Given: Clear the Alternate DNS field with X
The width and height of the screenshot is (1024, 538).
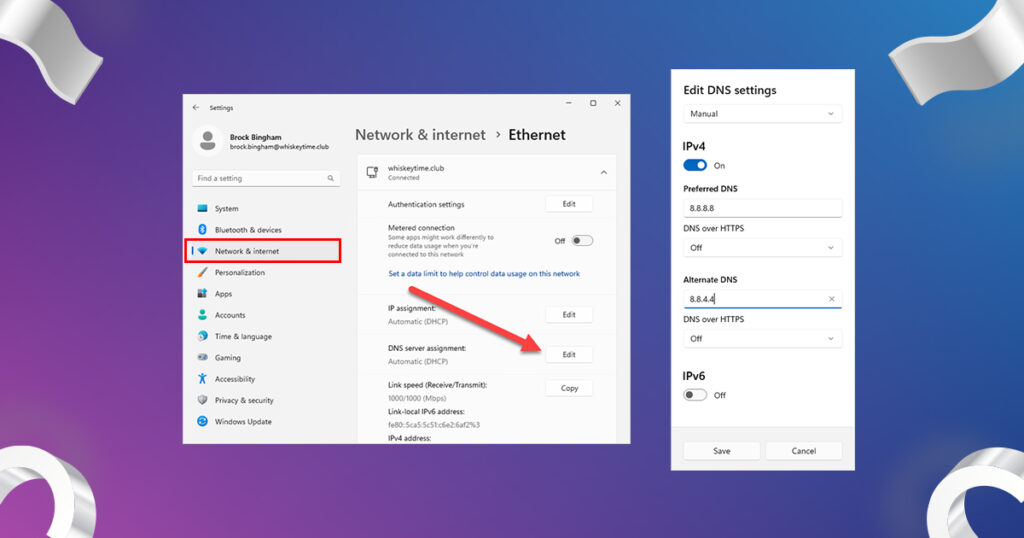Looking at the screenshot, I should [831, 299].
